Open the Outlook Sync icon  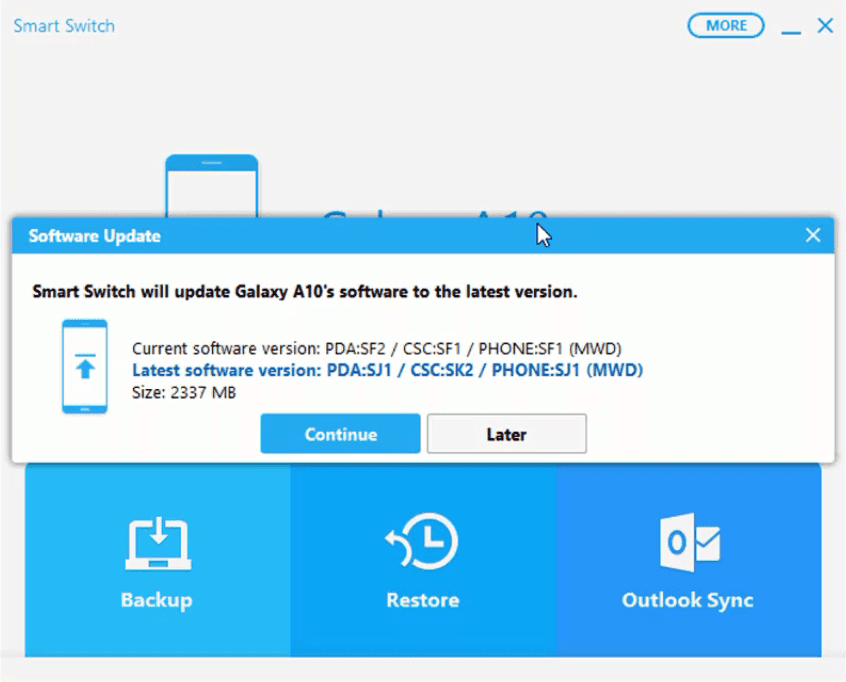point(690,542)
